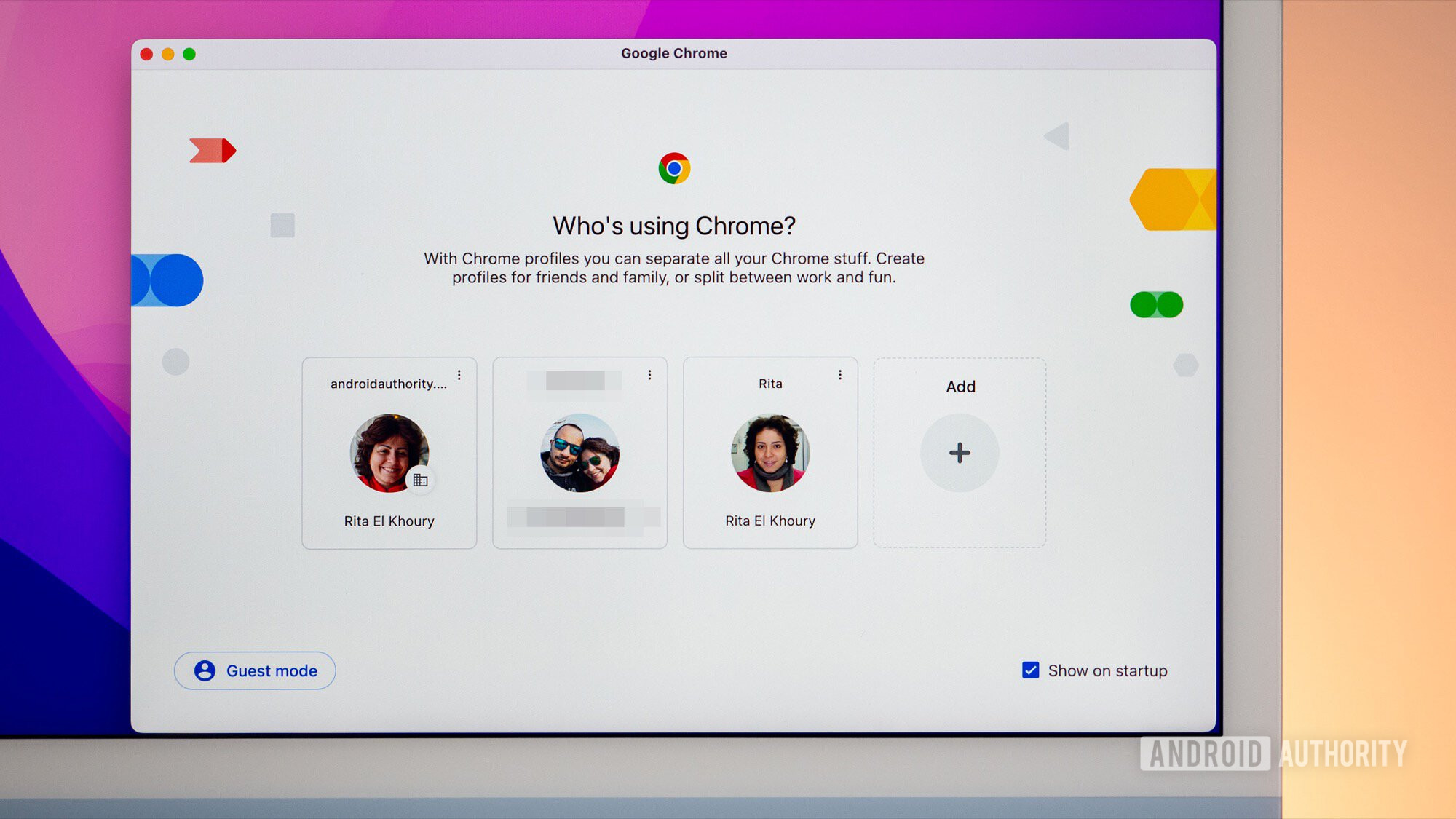Select the couple photo profile avatar
The image size is (1456, 819).
click(579, 453)
